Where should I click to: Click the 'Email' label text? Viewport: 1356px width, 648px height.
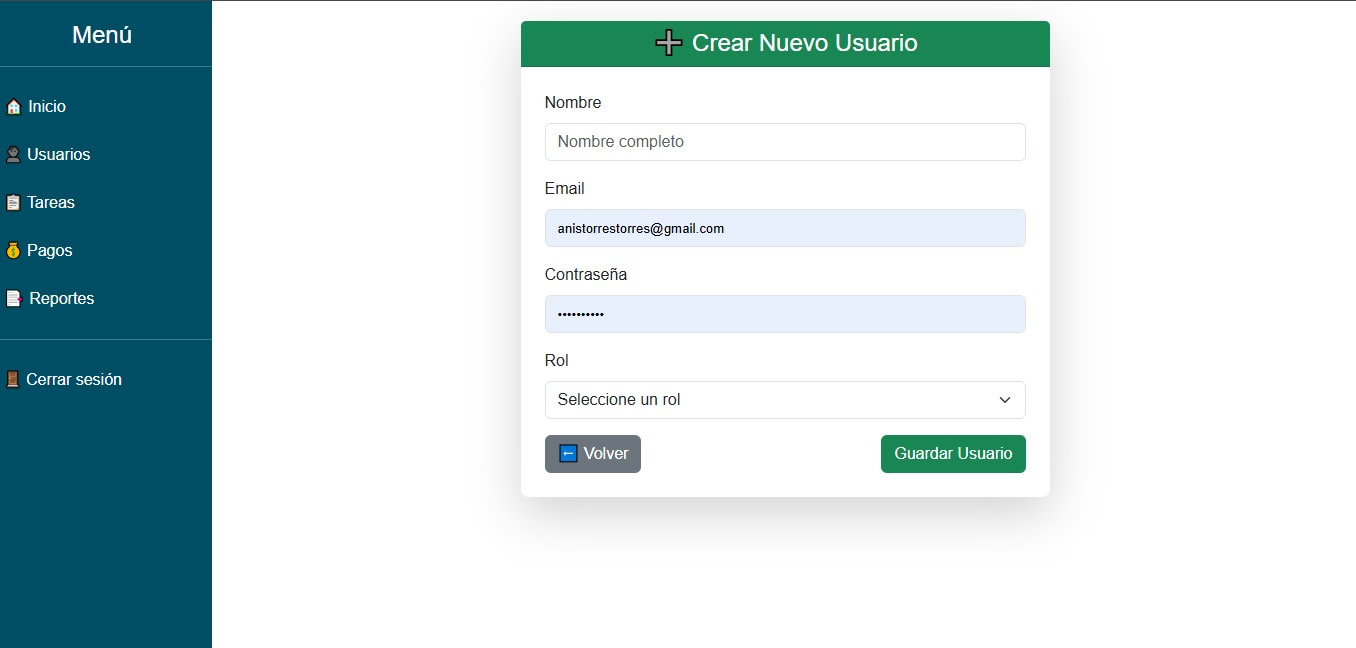coord(564,189)
